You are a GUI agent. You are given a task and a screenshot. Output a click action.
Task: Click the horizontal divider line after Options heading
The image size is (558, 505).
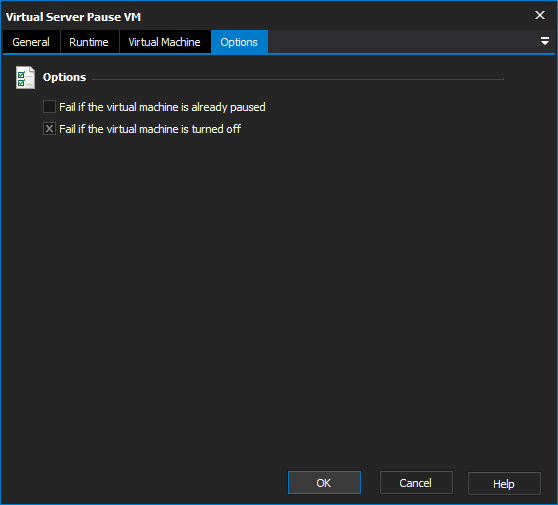pyautogui.click(x=298, y=79)
